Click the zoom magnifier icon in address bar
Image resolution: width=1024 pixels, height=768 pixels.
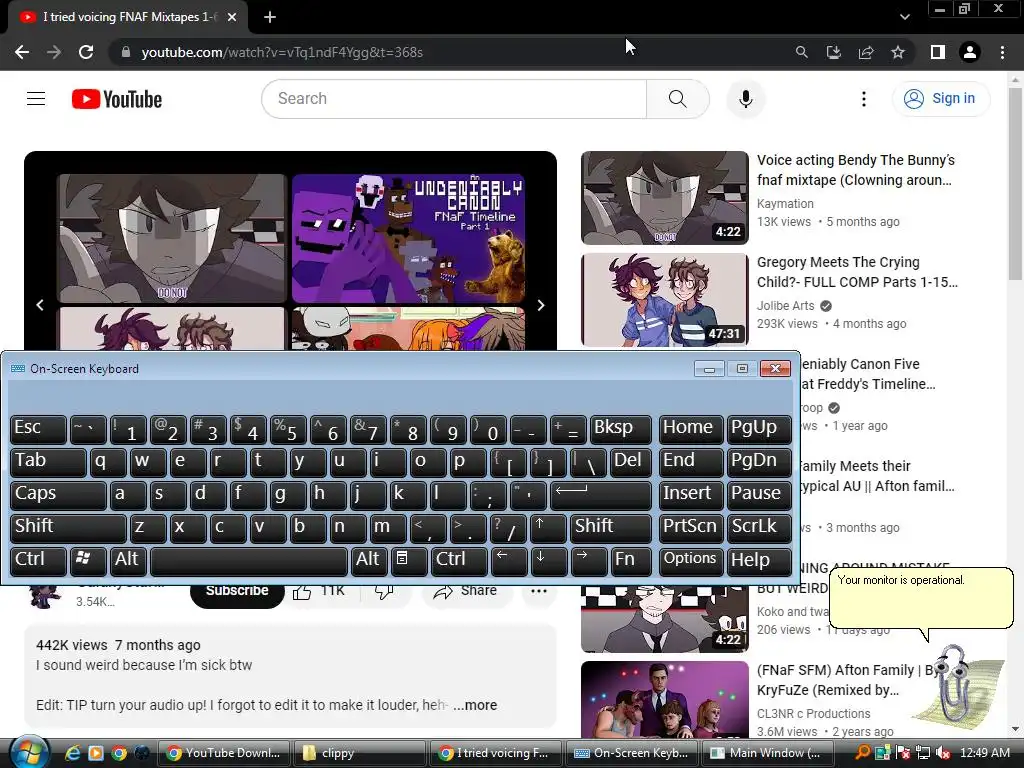pos(801,52)
